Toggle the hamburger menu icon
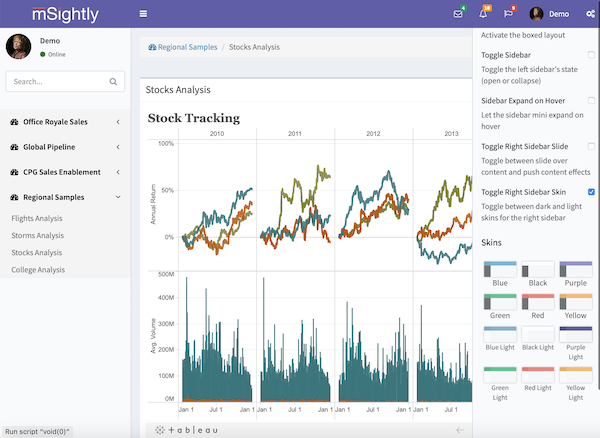Image resolution: width=600 pixels, height=438 pixels. click(143, 14)
